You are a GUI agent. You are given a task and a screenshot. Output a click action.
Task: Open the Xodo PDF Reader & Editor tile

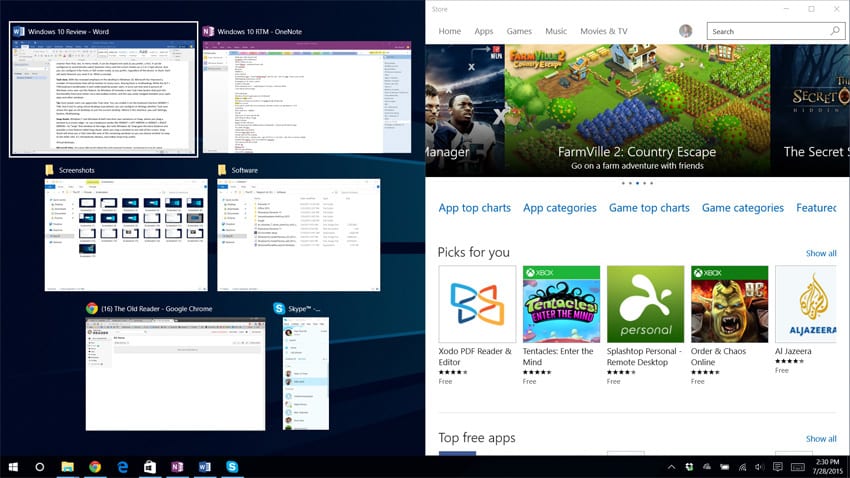click(x=477, y=325)
